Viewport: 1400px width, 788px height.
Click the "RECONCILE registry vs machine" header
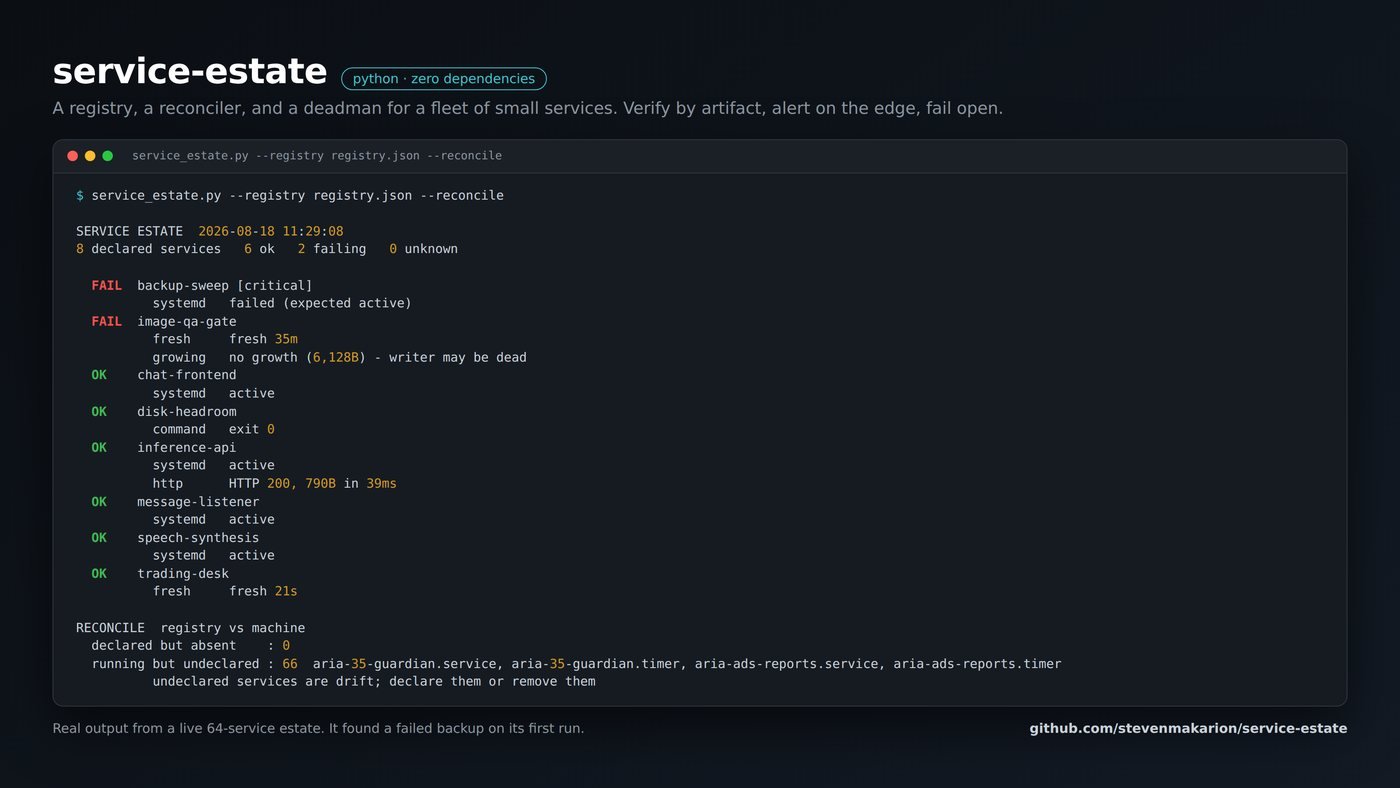pos(191,628)
